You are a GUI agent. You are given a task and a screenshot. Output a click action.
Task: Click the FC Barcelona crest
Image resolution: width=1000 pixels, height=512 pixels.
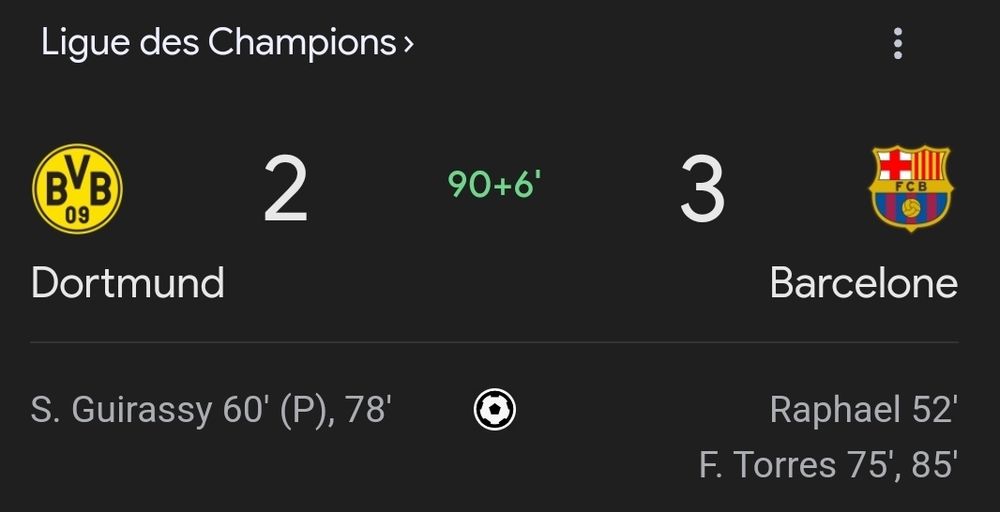click(910, 189)
